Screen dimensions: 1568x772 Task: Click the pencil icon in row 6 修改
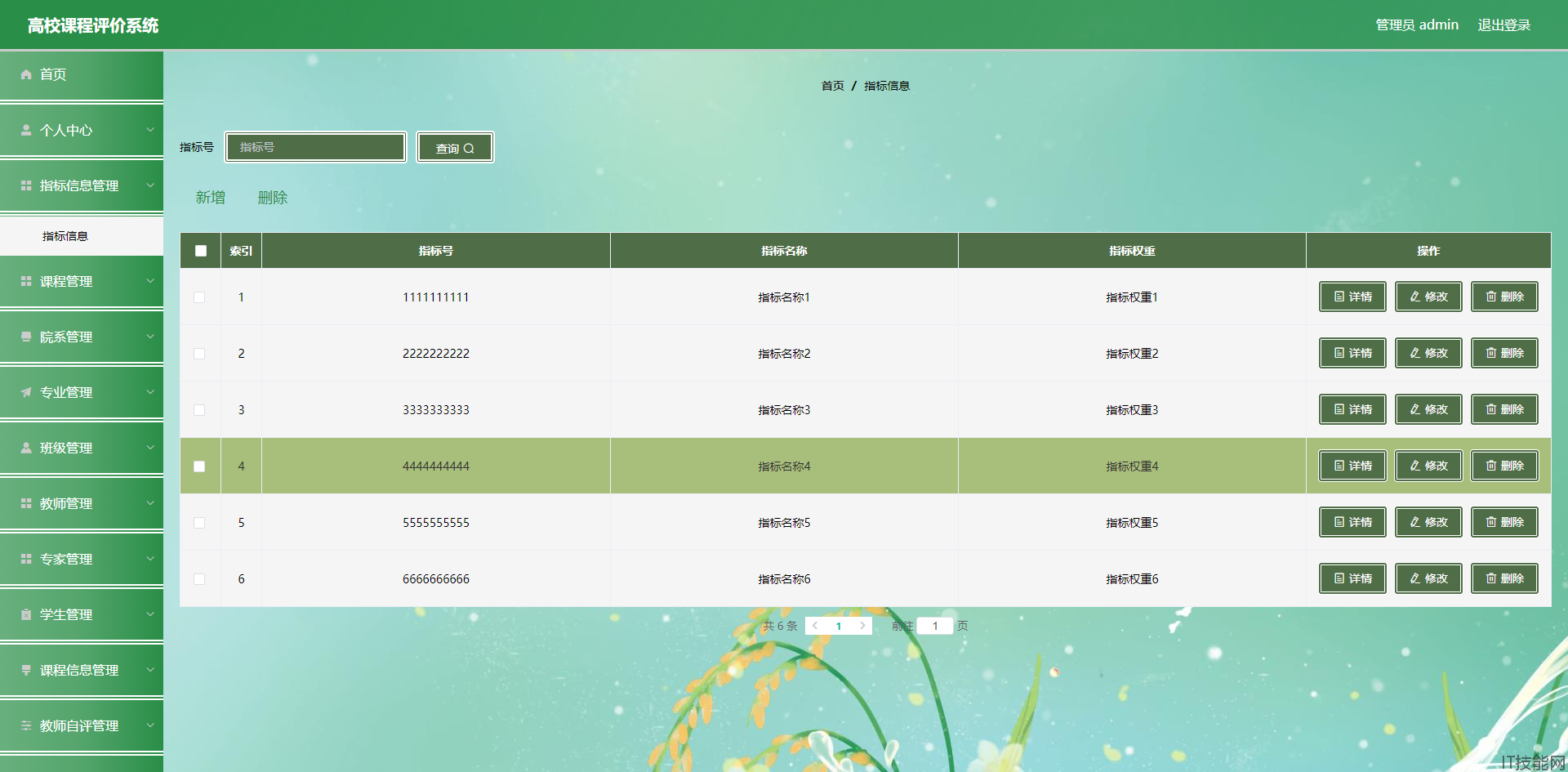(1415, 578)
